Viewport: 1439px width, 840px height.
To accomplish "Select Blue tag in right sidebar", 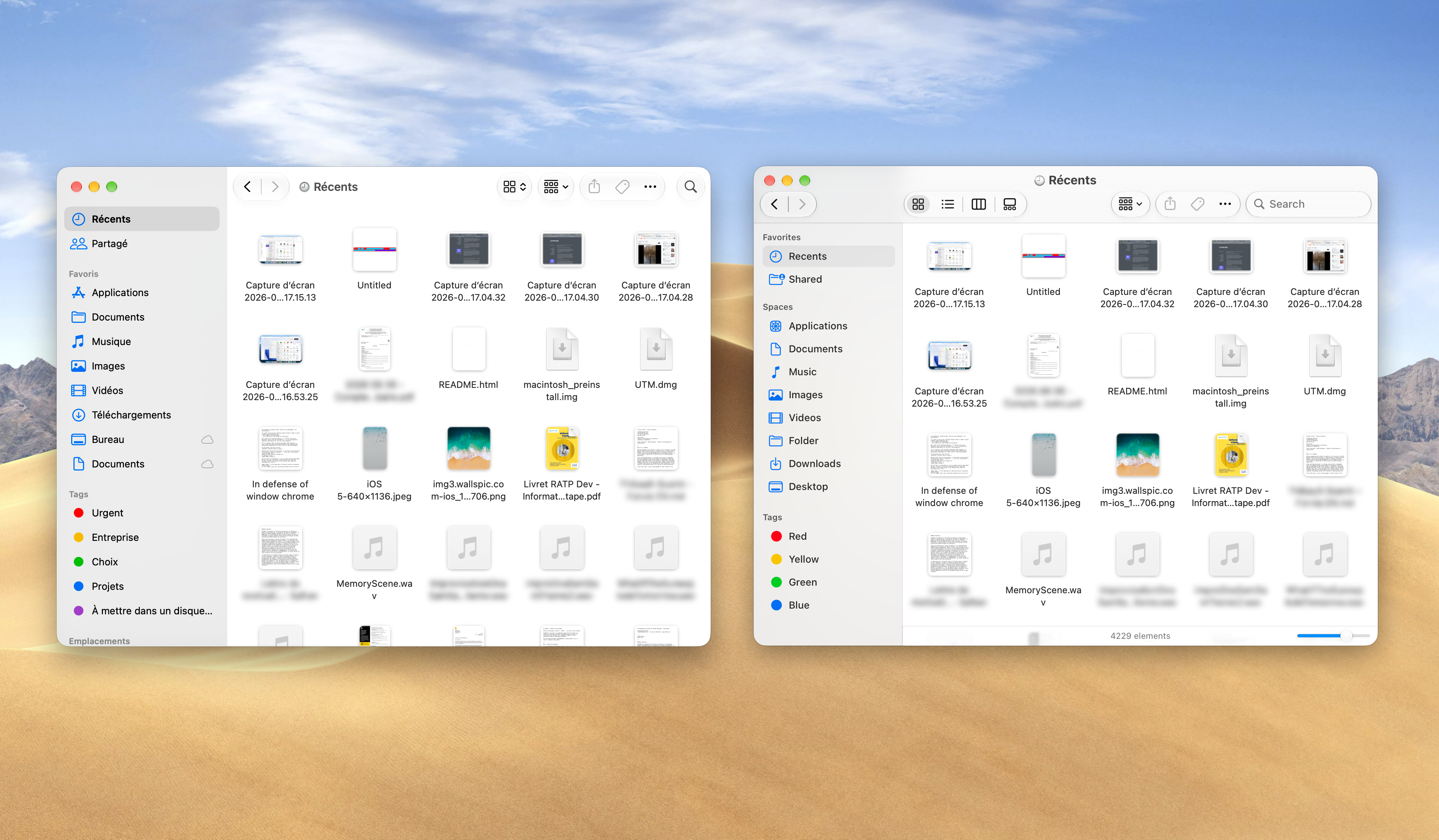I will (x=829, y=605).
